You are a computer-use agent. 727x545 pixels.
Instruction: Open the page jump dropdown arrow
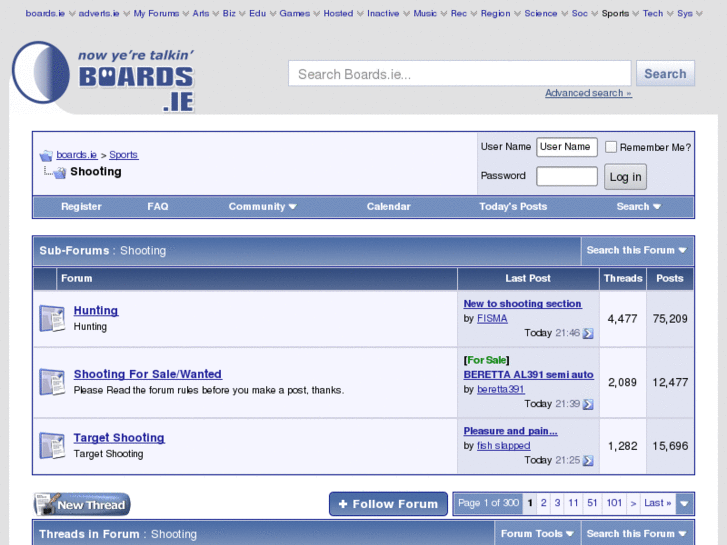[684, 503]
